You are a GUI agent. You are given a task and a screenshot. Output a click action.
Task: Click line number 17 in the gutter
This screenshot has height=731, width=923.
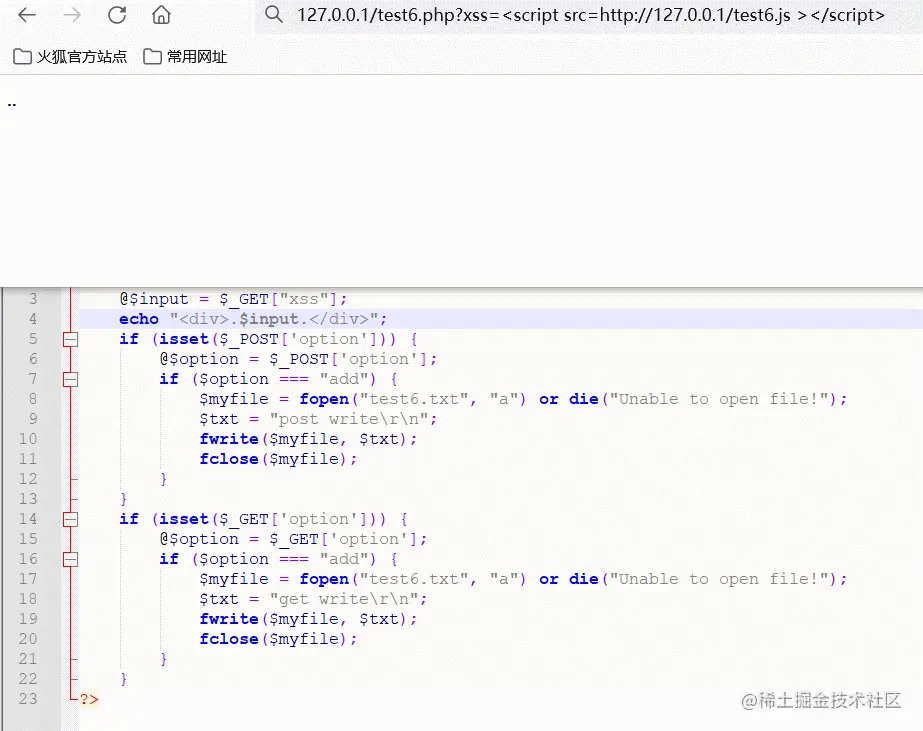[x=28, y=579]
